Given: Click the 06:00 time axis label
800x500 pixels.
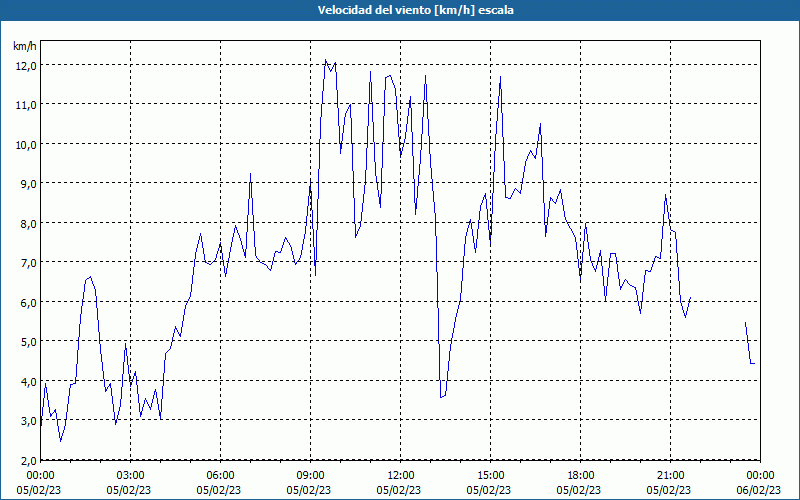Looking at the screenshot, I should [220, 476].
